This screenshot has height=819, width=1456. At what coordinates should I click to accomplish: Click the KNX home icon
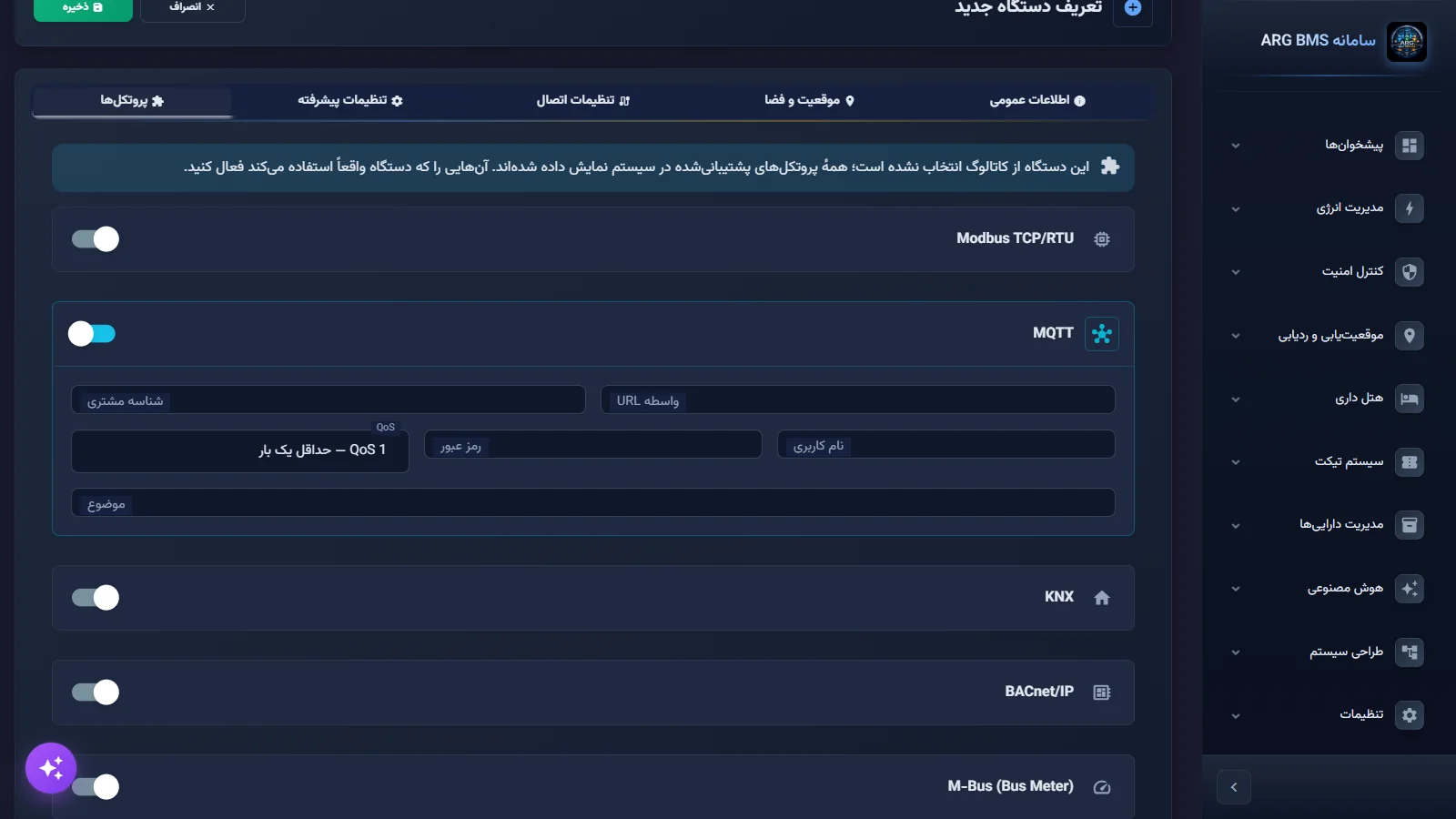point(1102,598)
